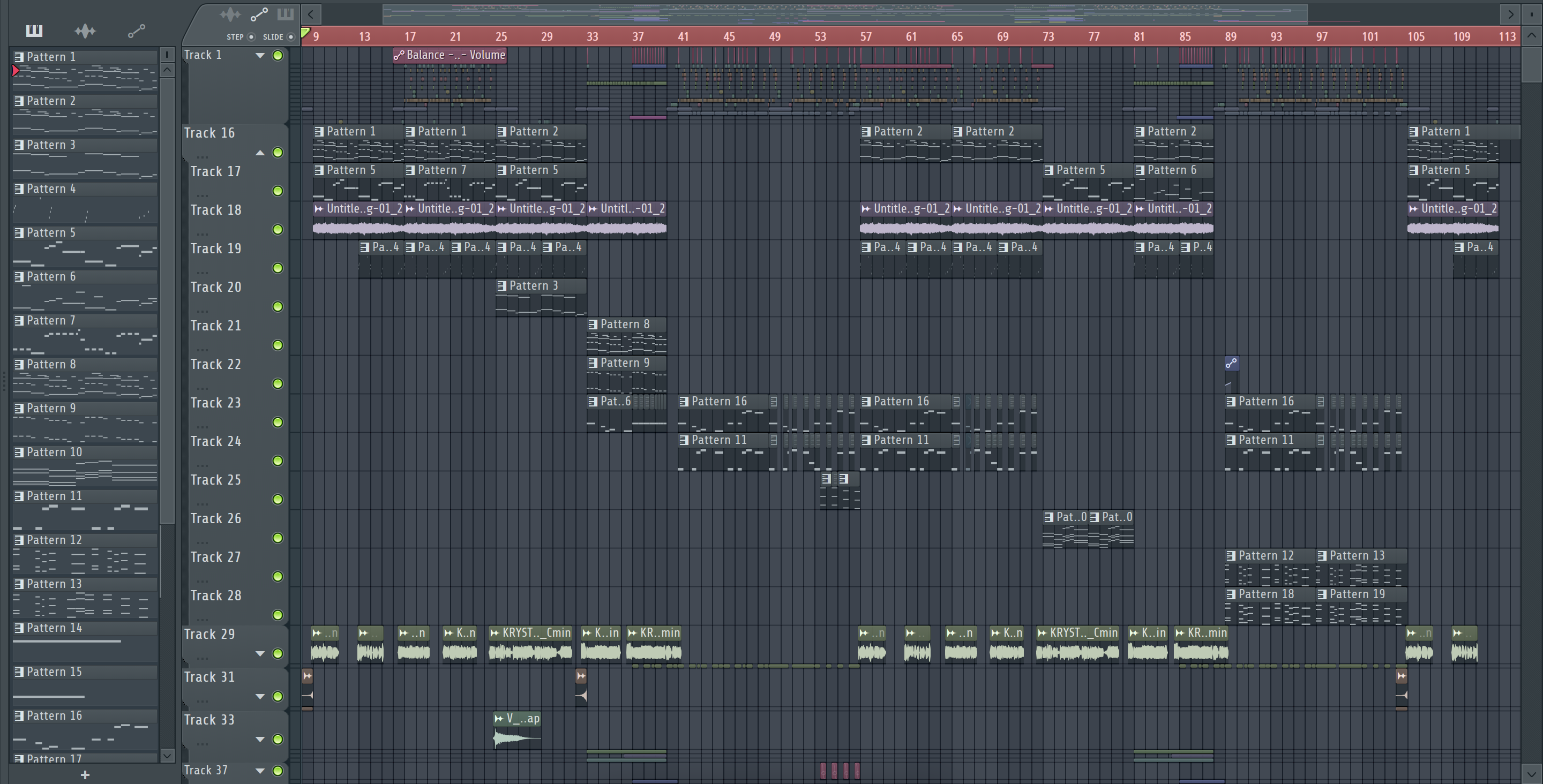Mute Track 37 with its green light
The image size is (1543, 784).
tap(278, 771)
